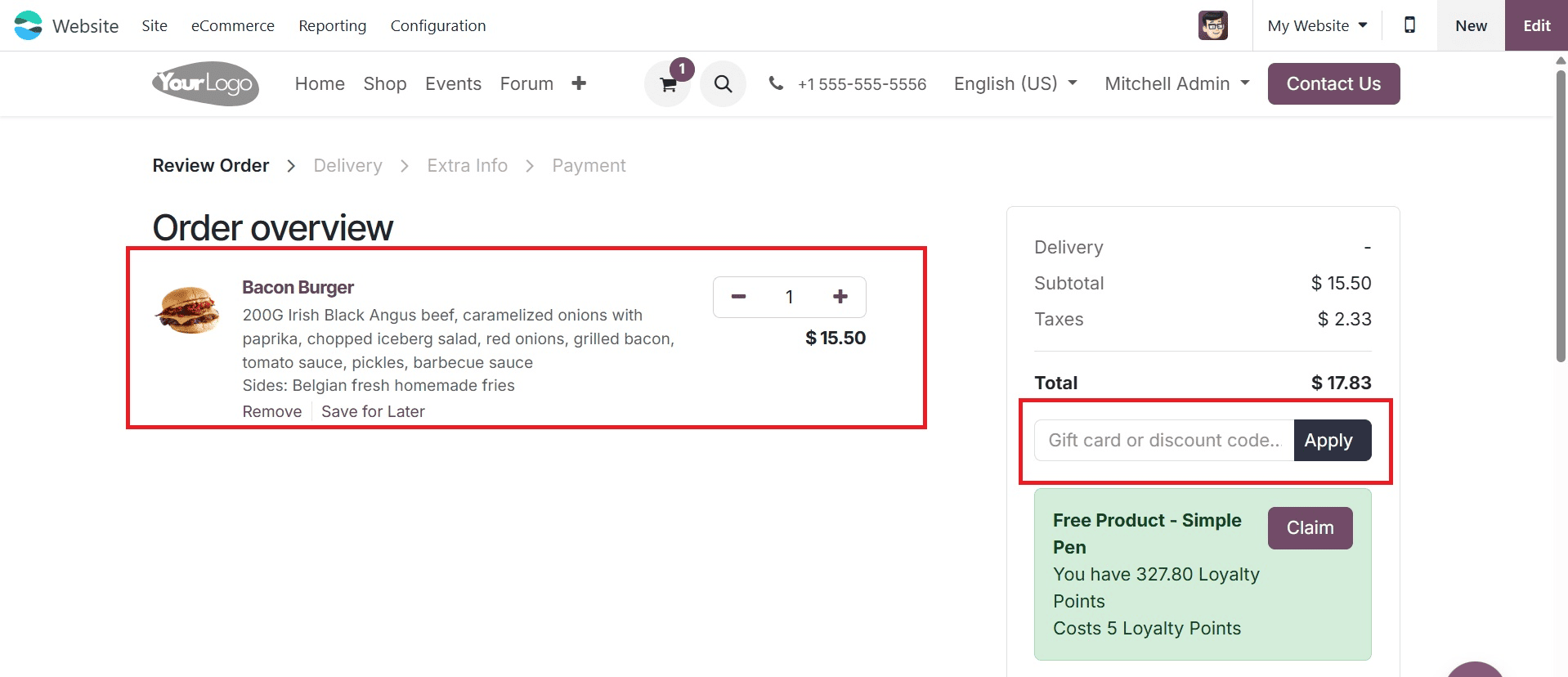Remove the Bacon Burger from cart
The width and height of the screenshot is (1568, 677).
[x=271, y=411]
